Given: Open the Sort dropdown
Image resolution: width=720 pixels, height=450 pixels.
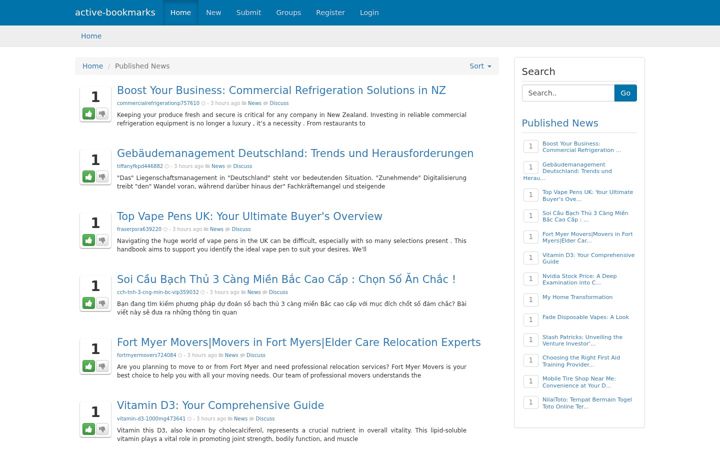Looking at the screenshot, I should point(480,66).
